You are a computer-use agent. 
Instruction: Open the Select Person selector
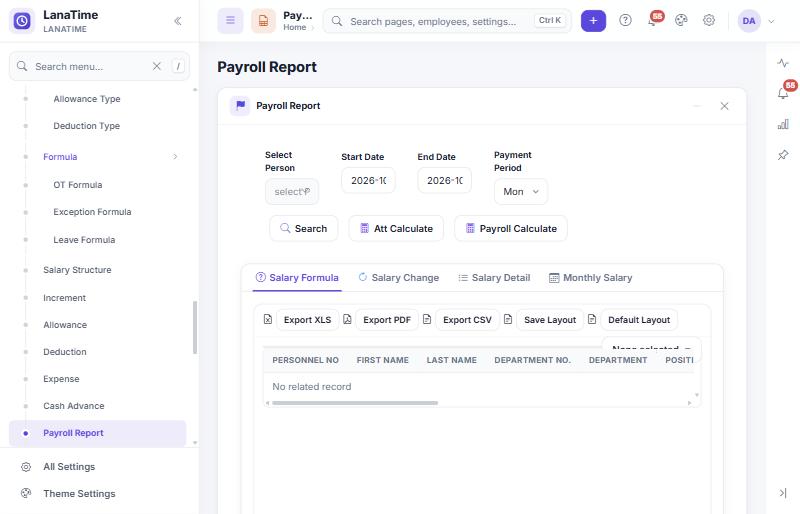tap(292, 192)
